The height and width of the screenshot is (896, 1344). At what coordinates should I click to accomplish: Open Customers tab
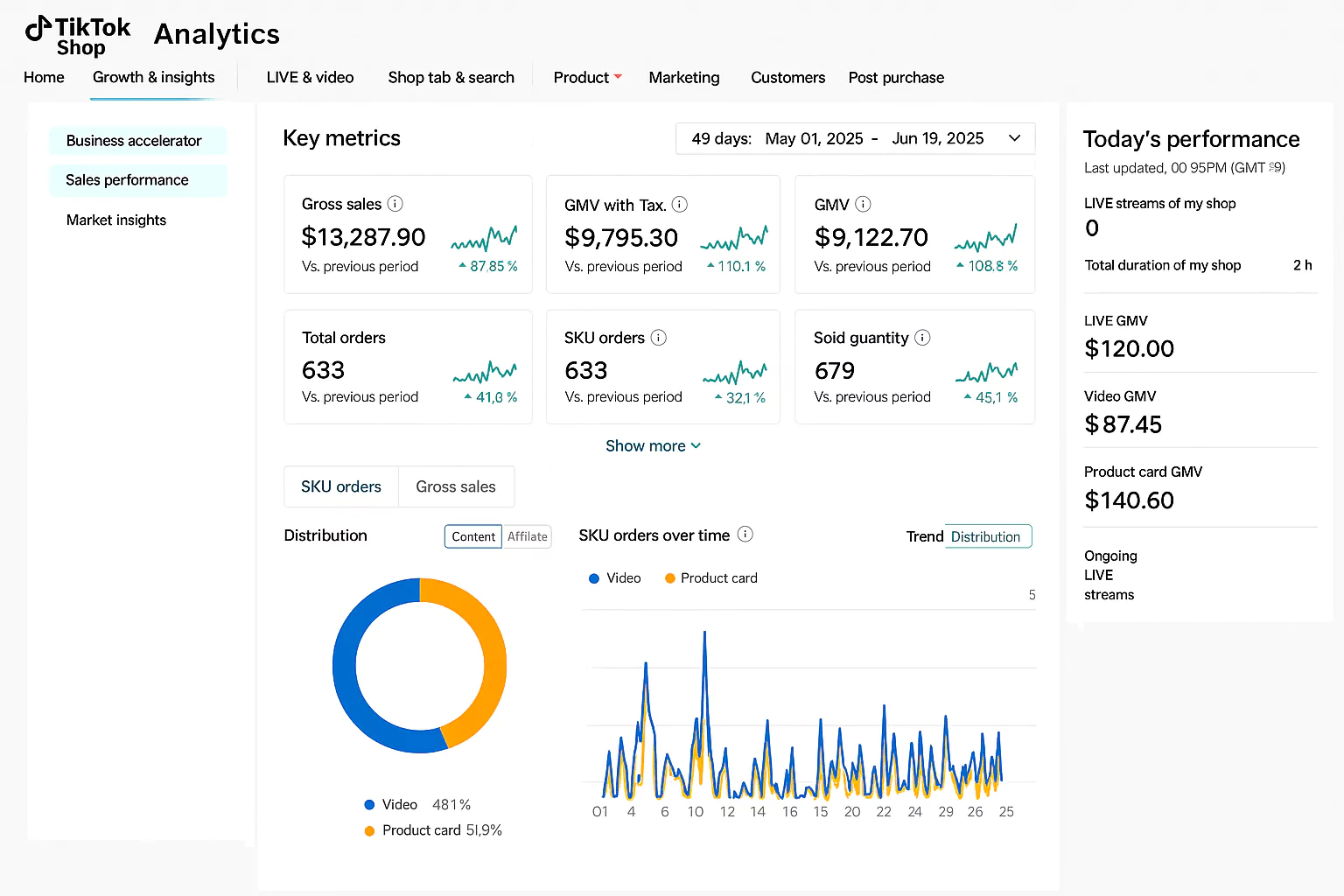click(788, 77)
